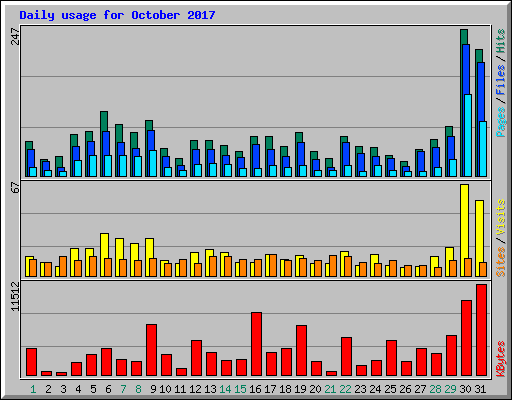Click day 19 on the x-axis
The image size is (512, 400).
(x=300, y=389)
